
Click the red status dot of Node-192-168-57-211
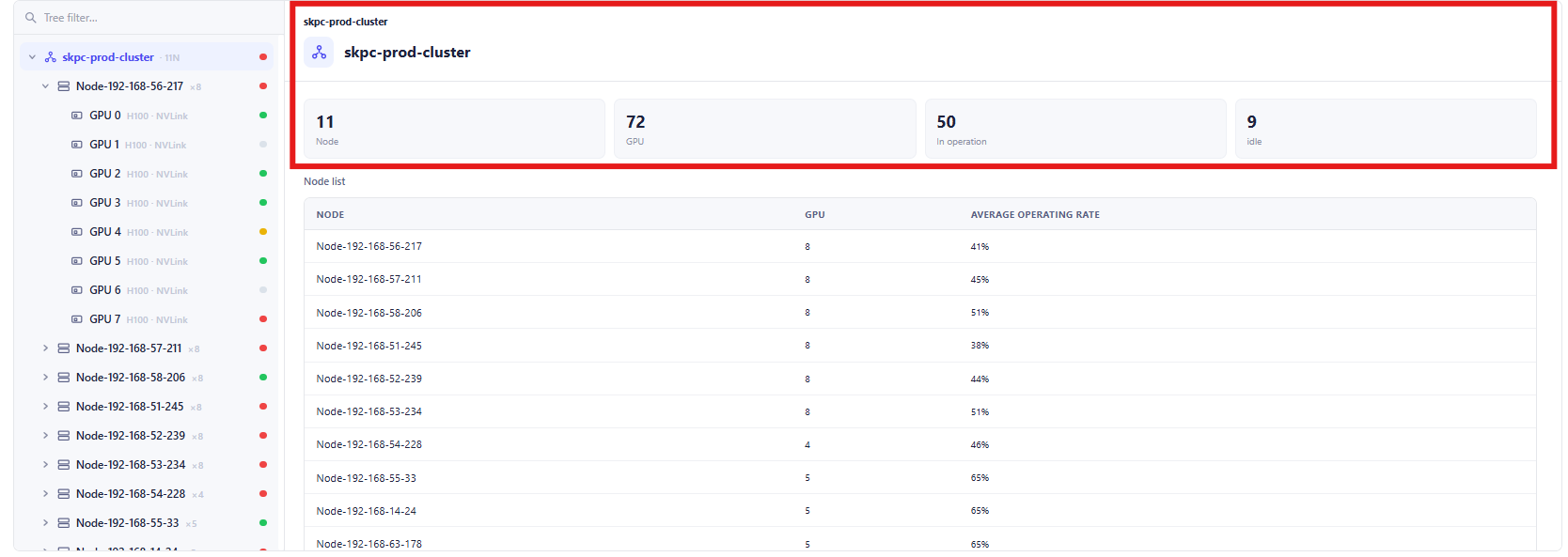(x=263, y=348)
